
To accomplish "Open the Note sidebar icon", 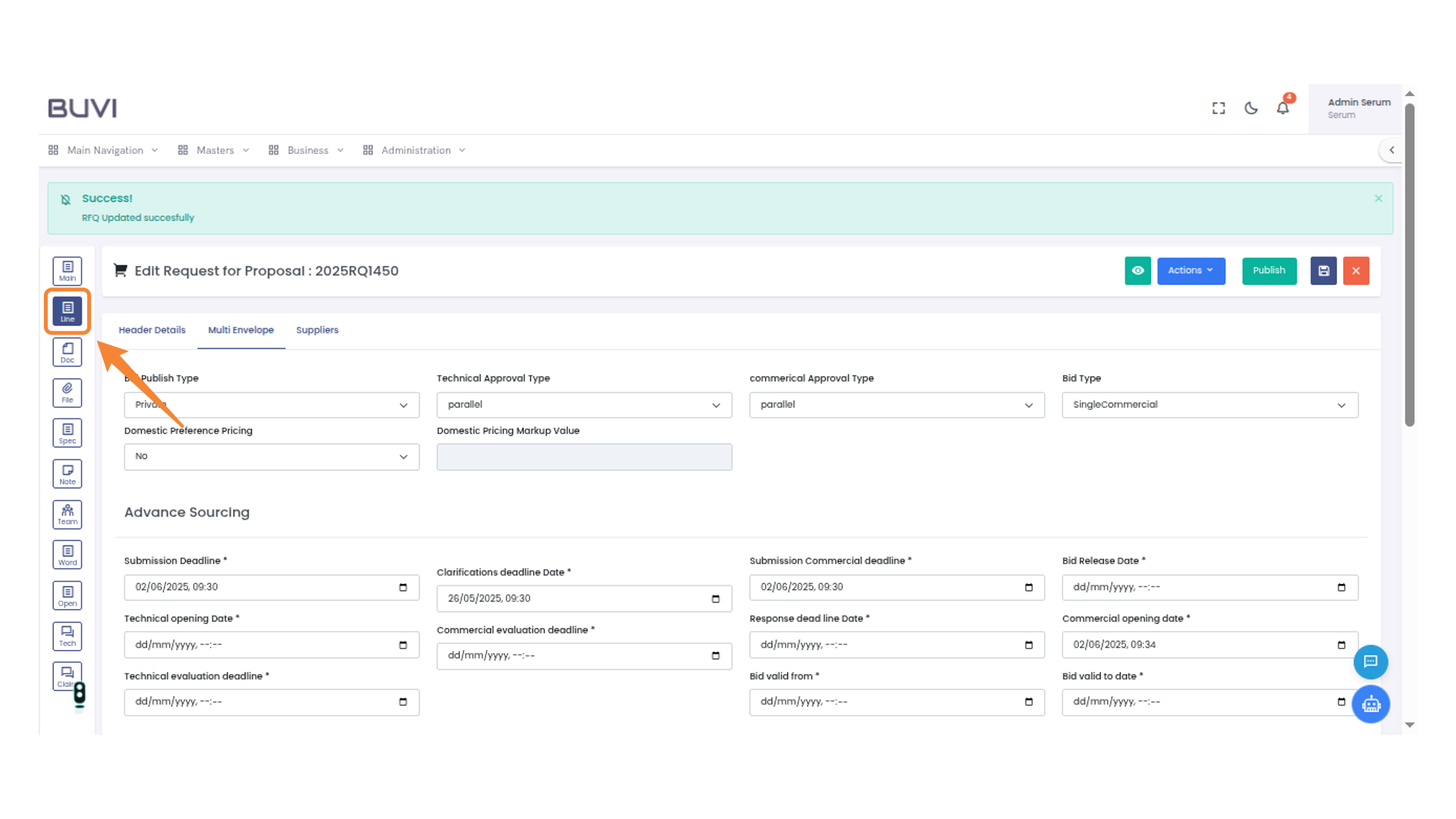I will coord(67,474).
